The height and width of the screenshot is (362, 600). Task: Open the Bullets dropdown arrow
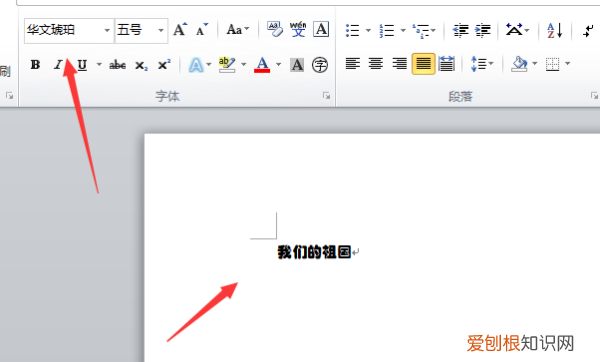(368, 30)
